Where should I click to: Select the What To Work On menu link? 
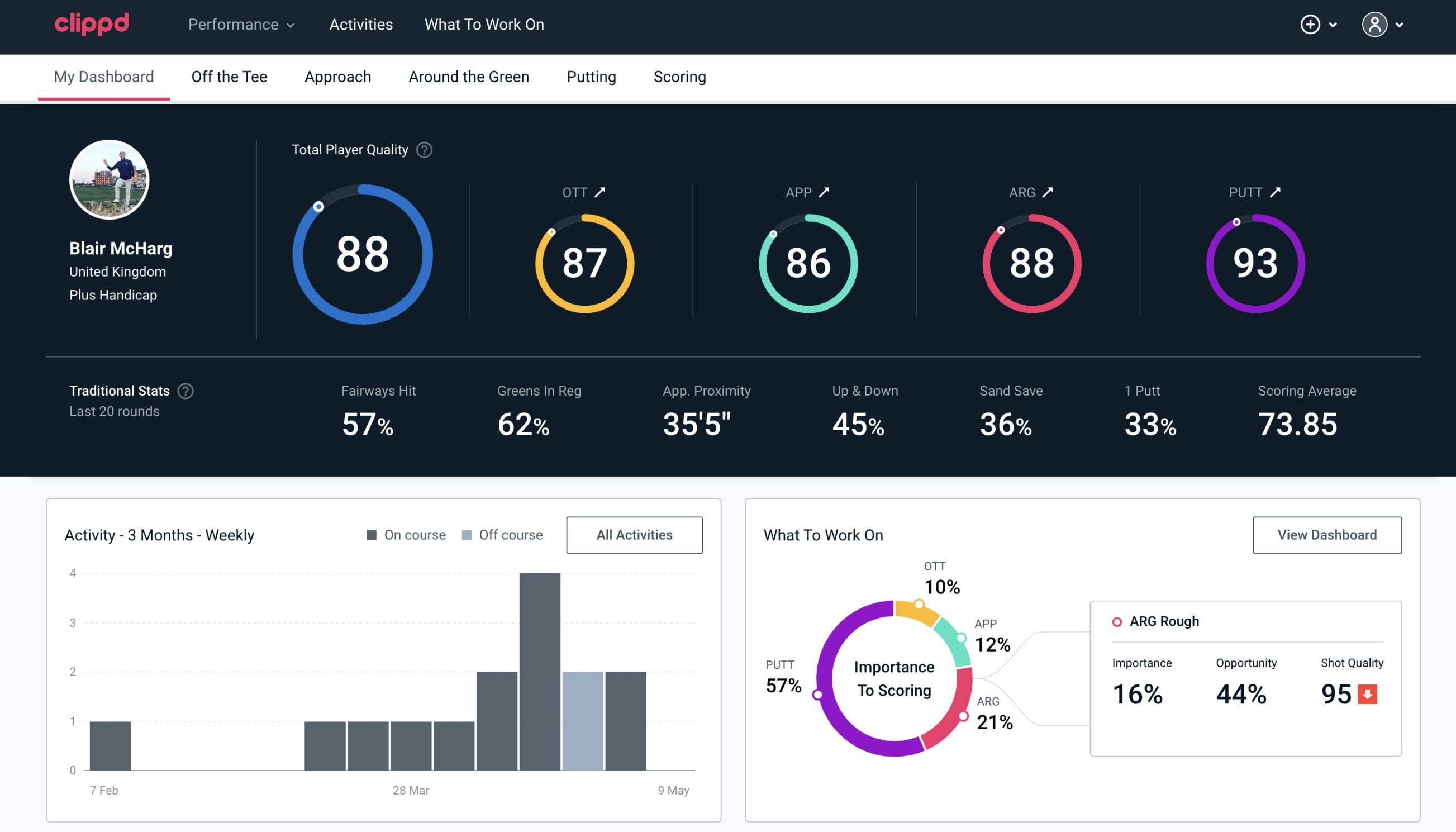484,25
